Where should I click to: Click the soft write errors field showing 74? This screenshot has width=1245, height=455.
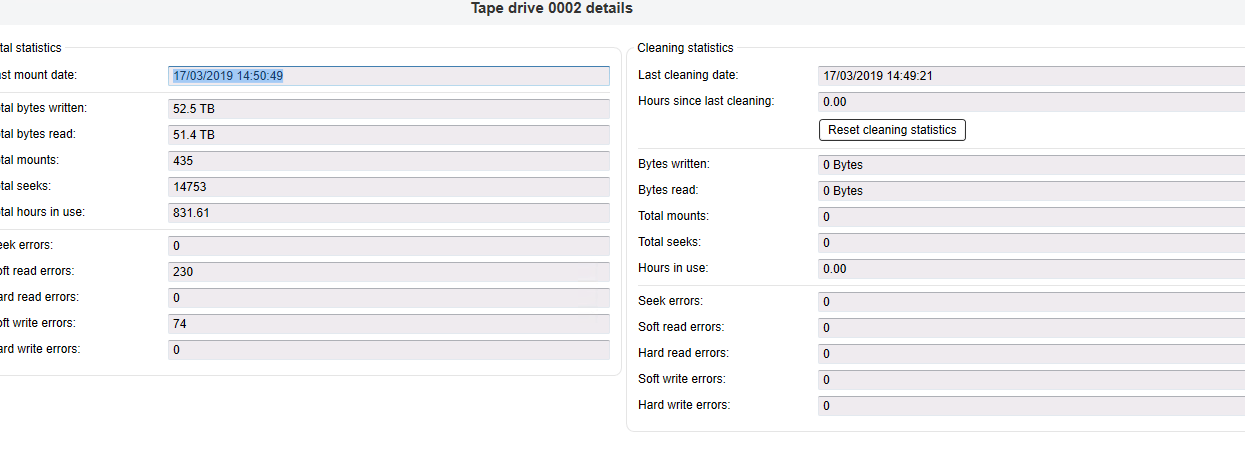[x=388, y=324]
